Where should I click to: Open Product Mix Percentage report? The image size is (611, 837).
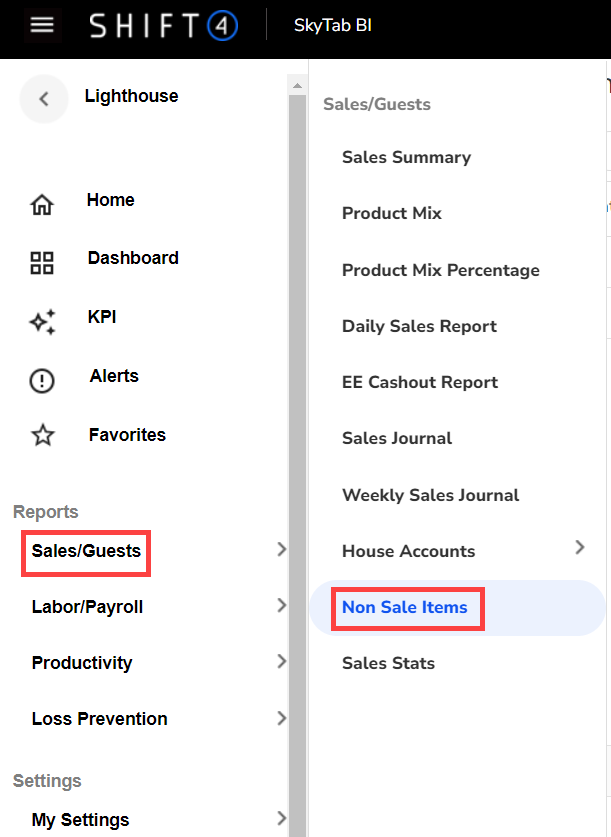click(440, 270)
